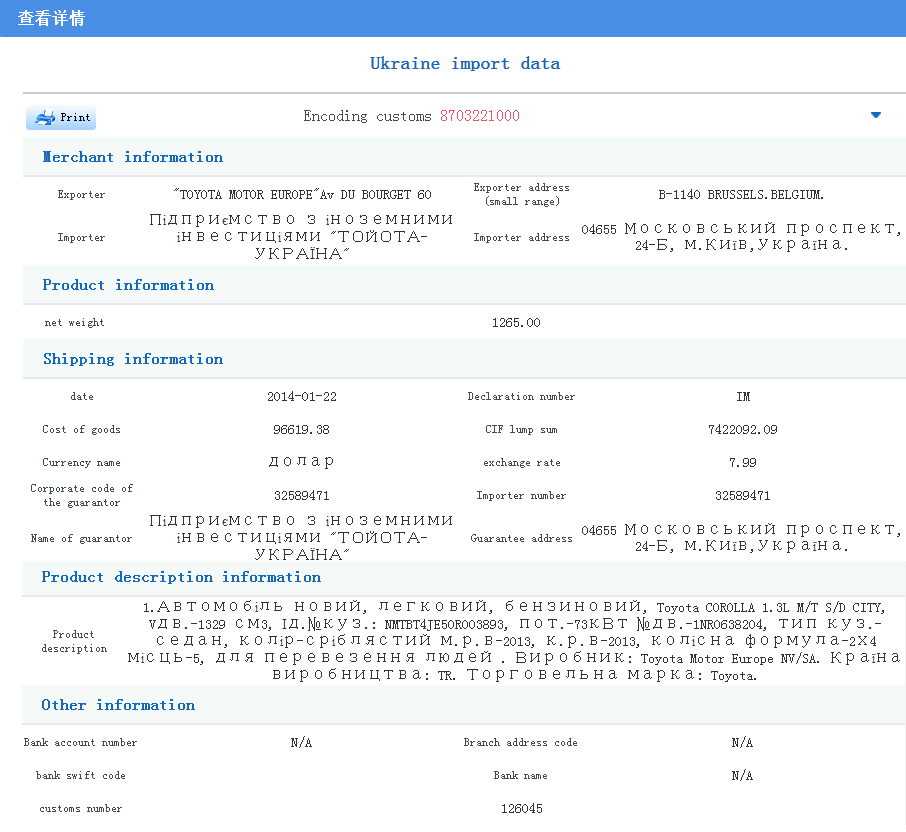This screenshot has width=906, height=832.
Task: Click the 'Product description' field label
Action: [x=74, y=641]
